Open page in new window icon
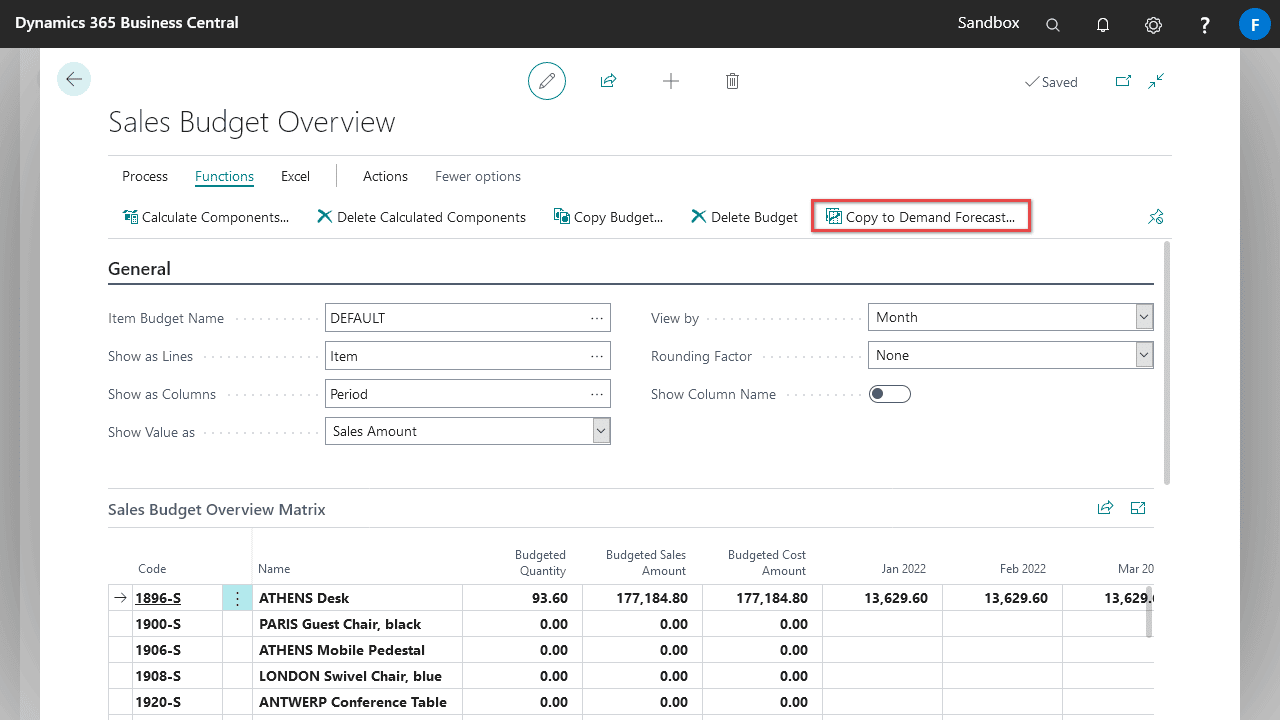This screenshot has width=1280, height=720. [x=1123, y=81]
